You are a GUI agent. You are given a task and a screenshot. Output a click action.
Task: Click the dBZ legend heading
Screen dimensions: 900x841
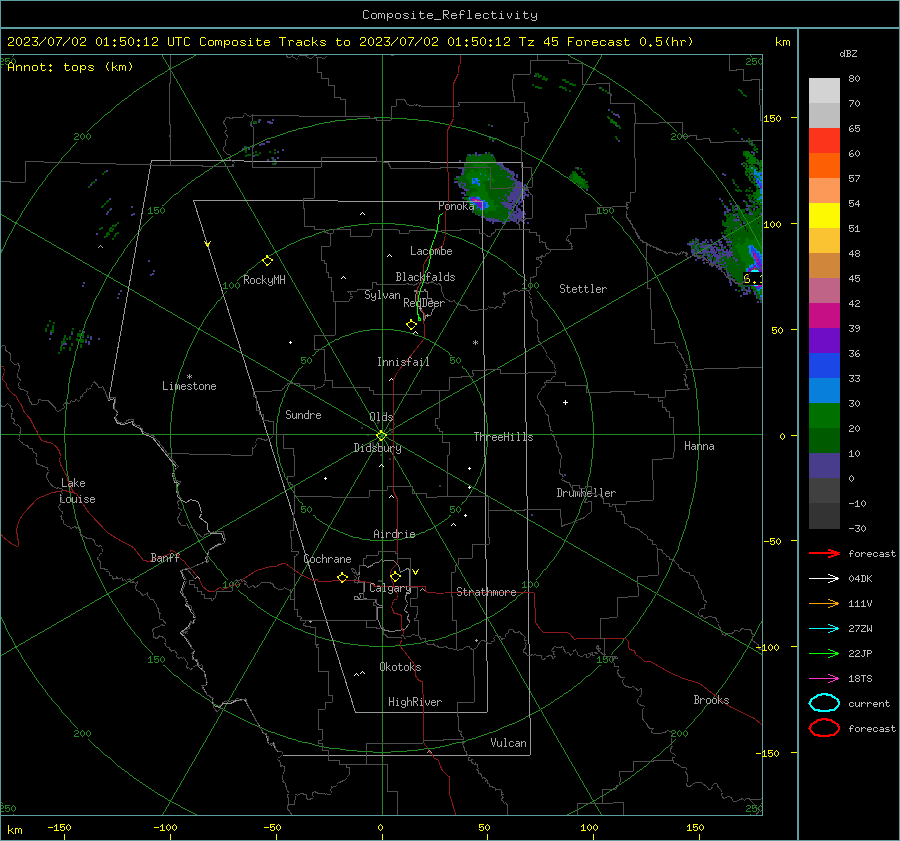click(848, 54)
